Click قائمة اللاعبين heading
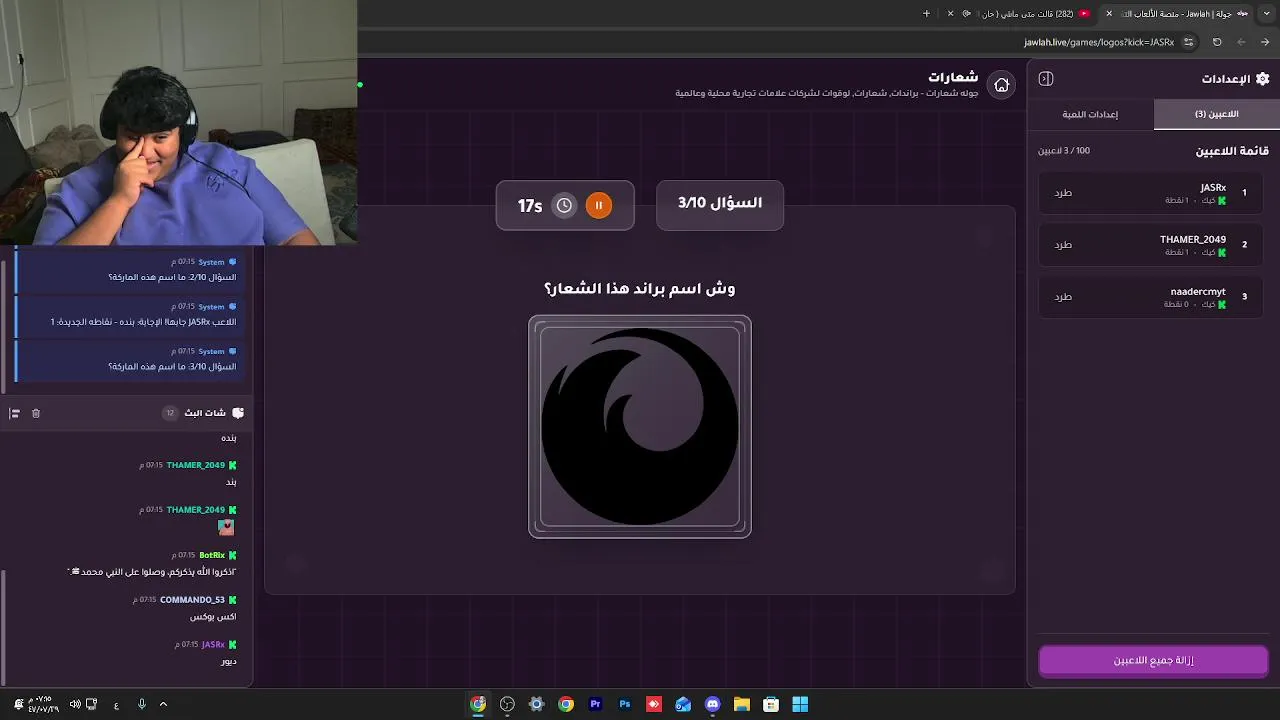This screenshot has width=1280, height=720. click(x=1232, y=151)
